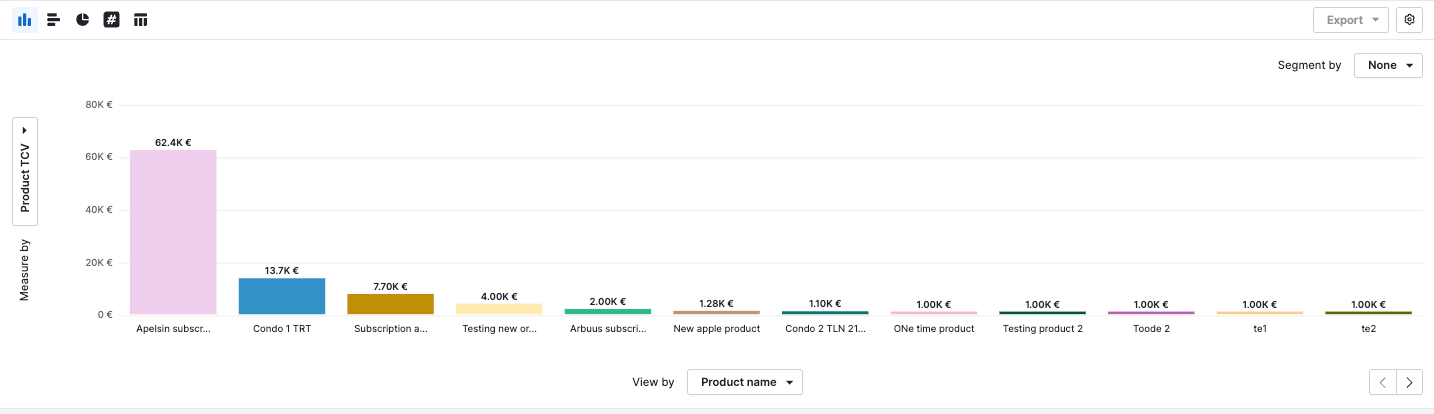
Task: Switch to pie chart view
Action: (x=83, y=20)
